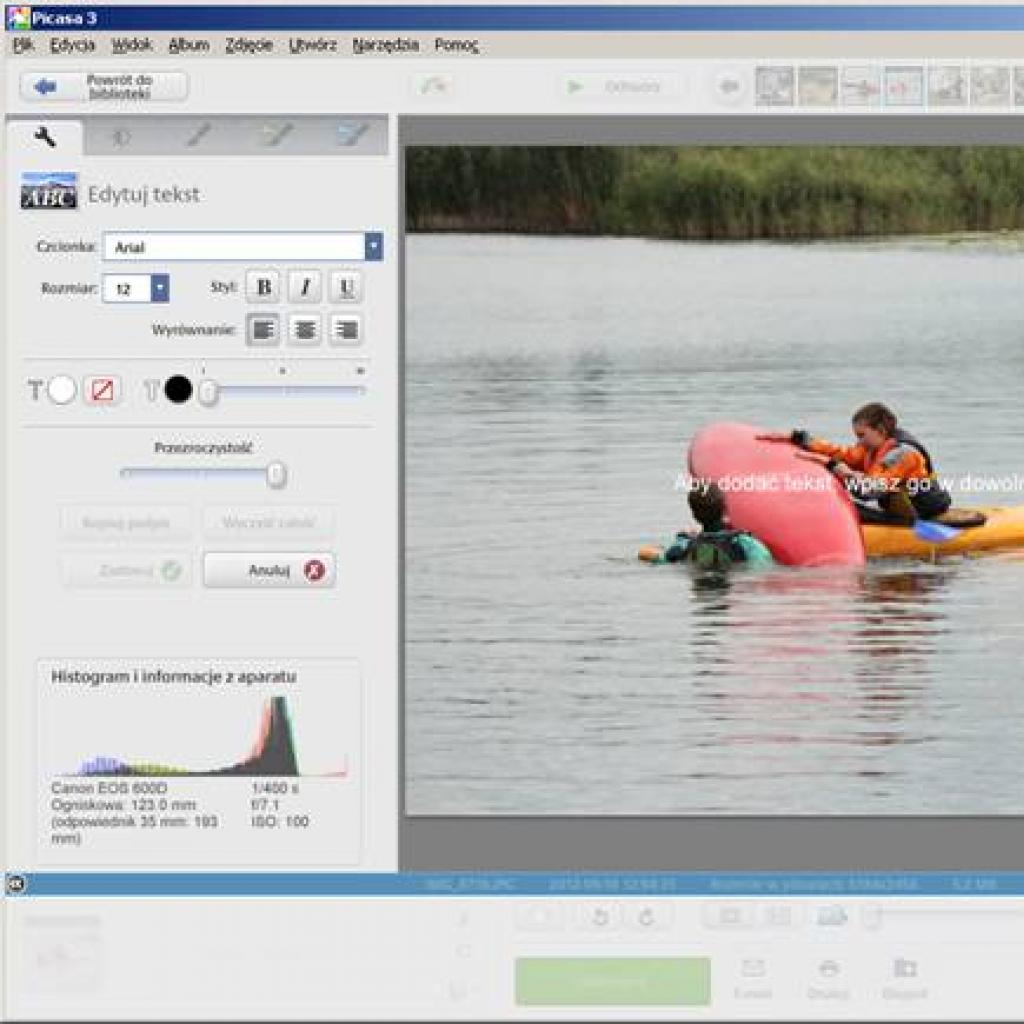
Task: Click the previous photo round arrow
Action: pos(729,86)
